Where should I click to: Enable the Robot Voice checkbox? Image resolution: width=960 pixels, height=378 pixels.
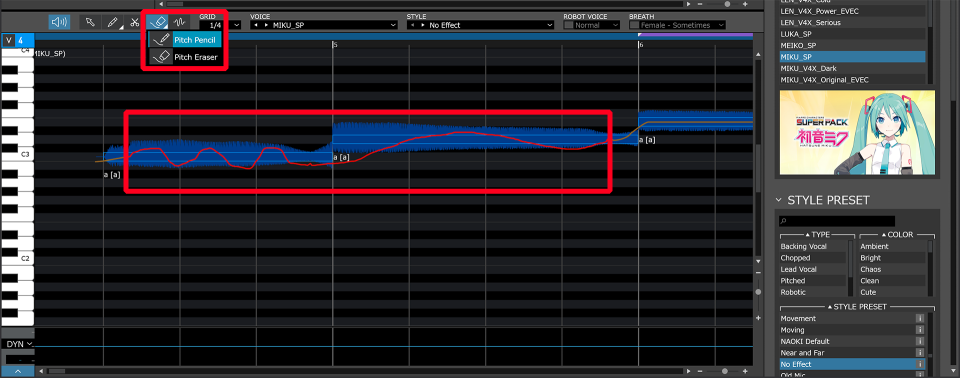point(568,25)
